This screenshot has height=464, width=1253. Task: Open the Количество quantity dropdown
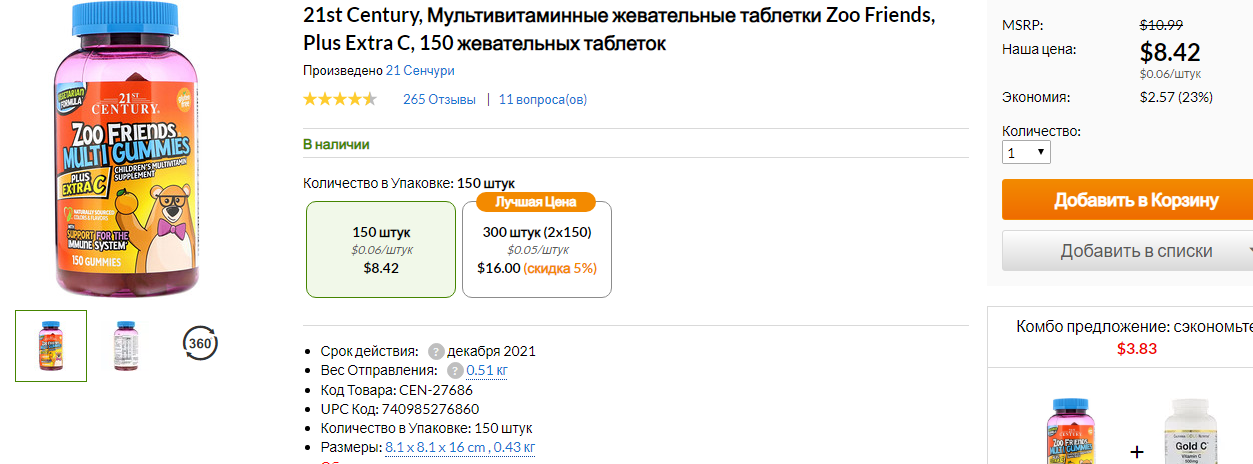1026,153
